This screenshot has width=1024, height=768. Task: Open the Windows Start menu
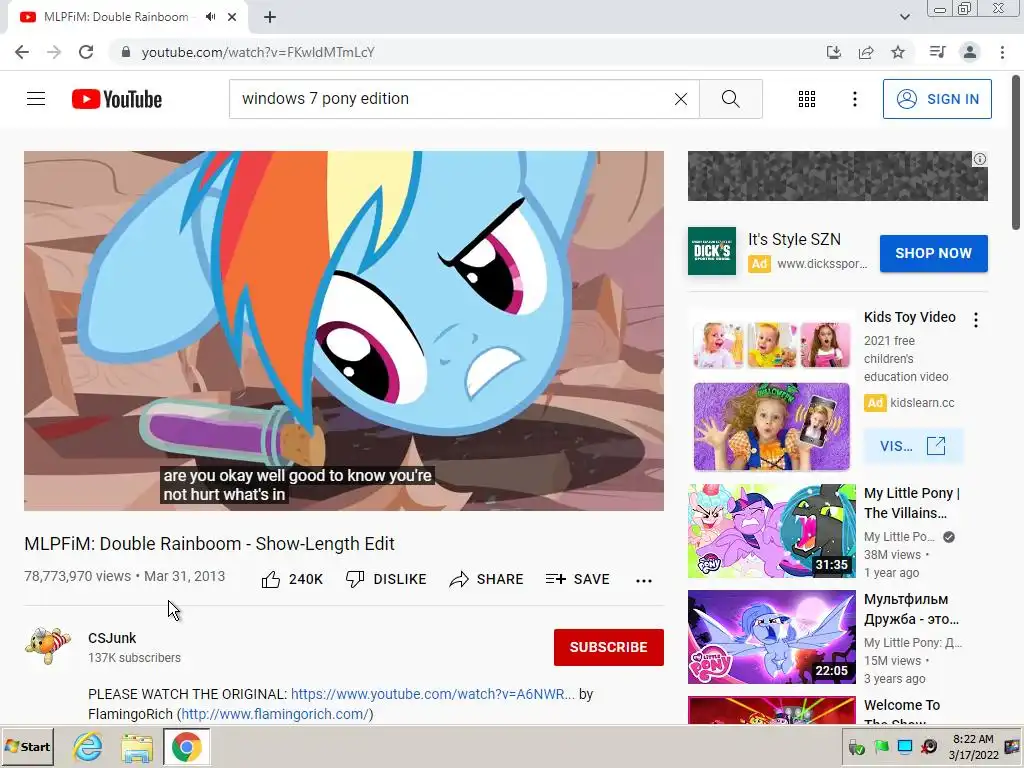pos(27,746)
